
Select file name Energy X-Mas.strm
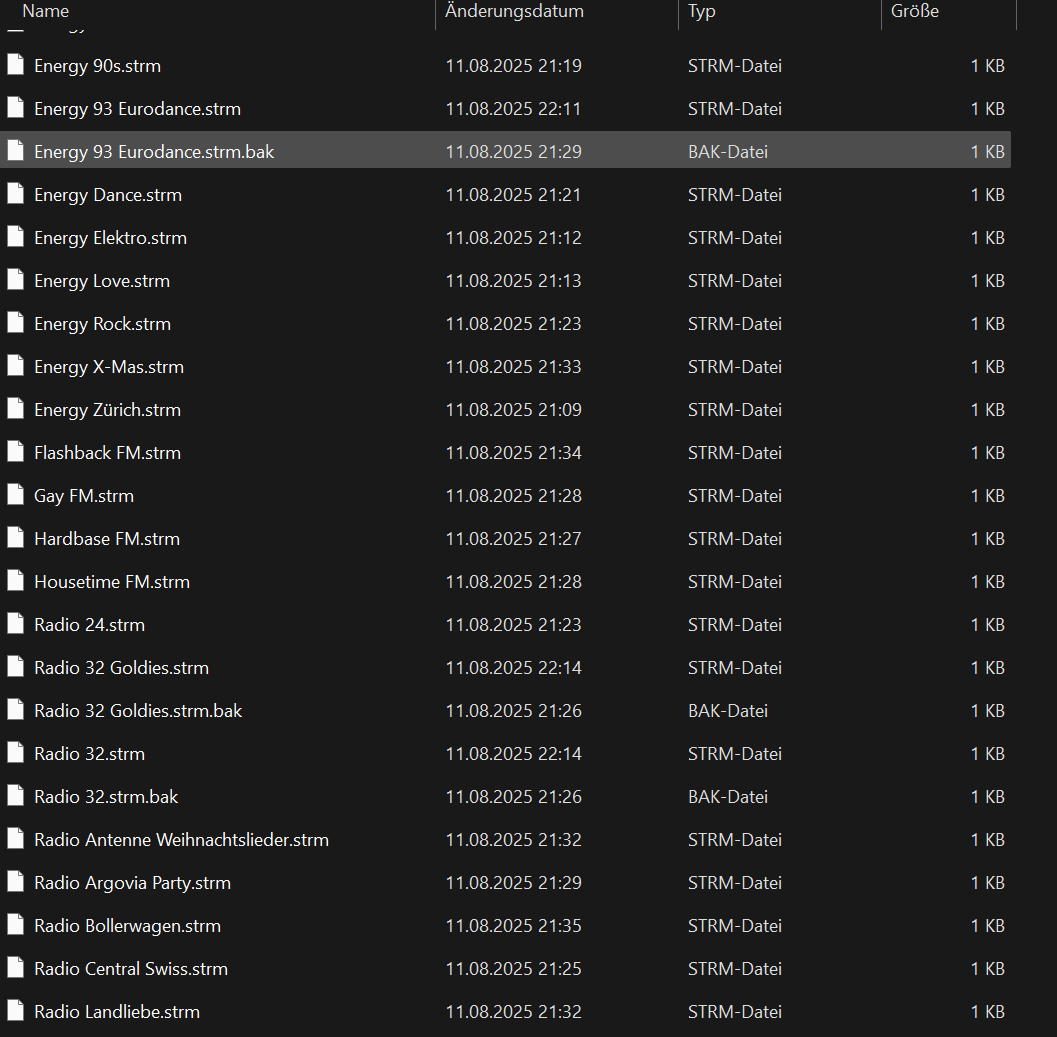[x=109, y=367]
